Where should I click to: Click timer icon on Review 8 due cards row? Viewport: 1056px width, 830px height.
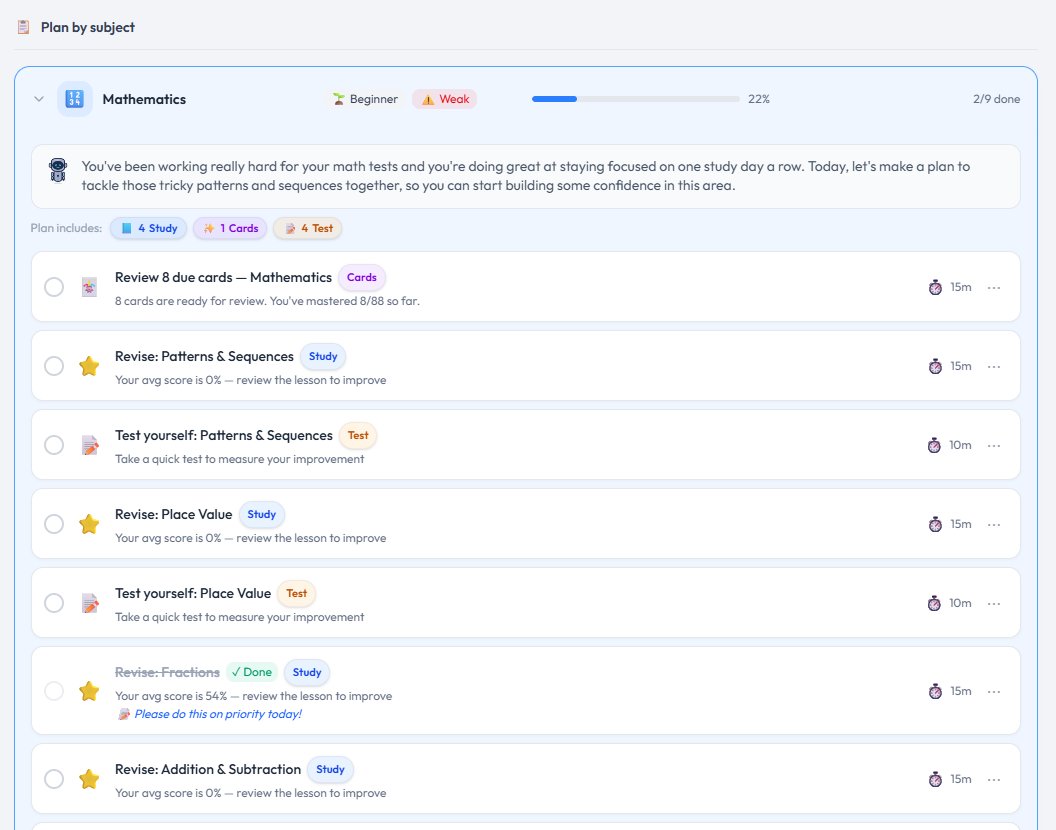(x=935, y=288)
